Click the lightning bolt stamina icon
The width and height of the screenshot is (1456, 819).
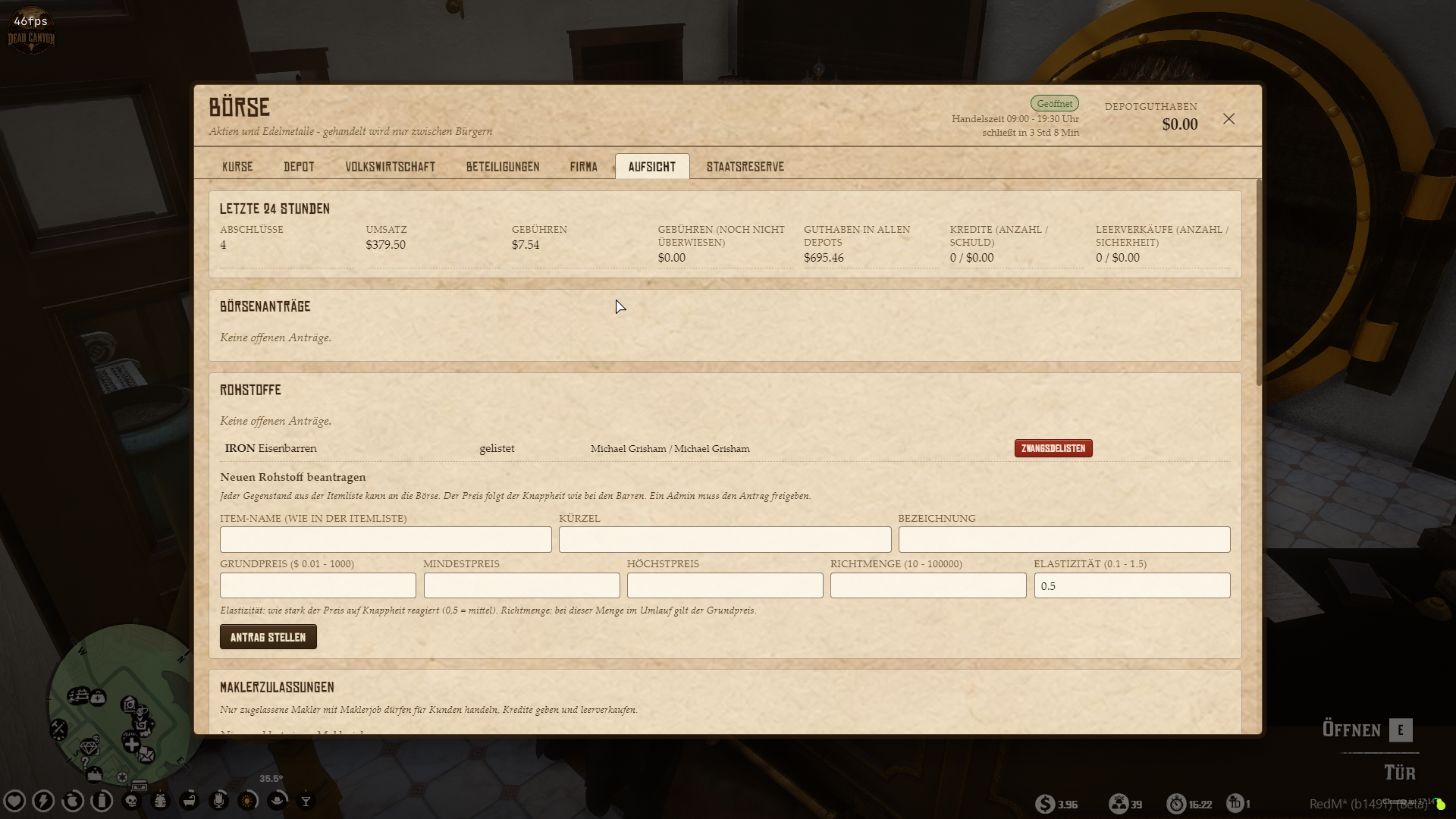(x=43, y=801)
